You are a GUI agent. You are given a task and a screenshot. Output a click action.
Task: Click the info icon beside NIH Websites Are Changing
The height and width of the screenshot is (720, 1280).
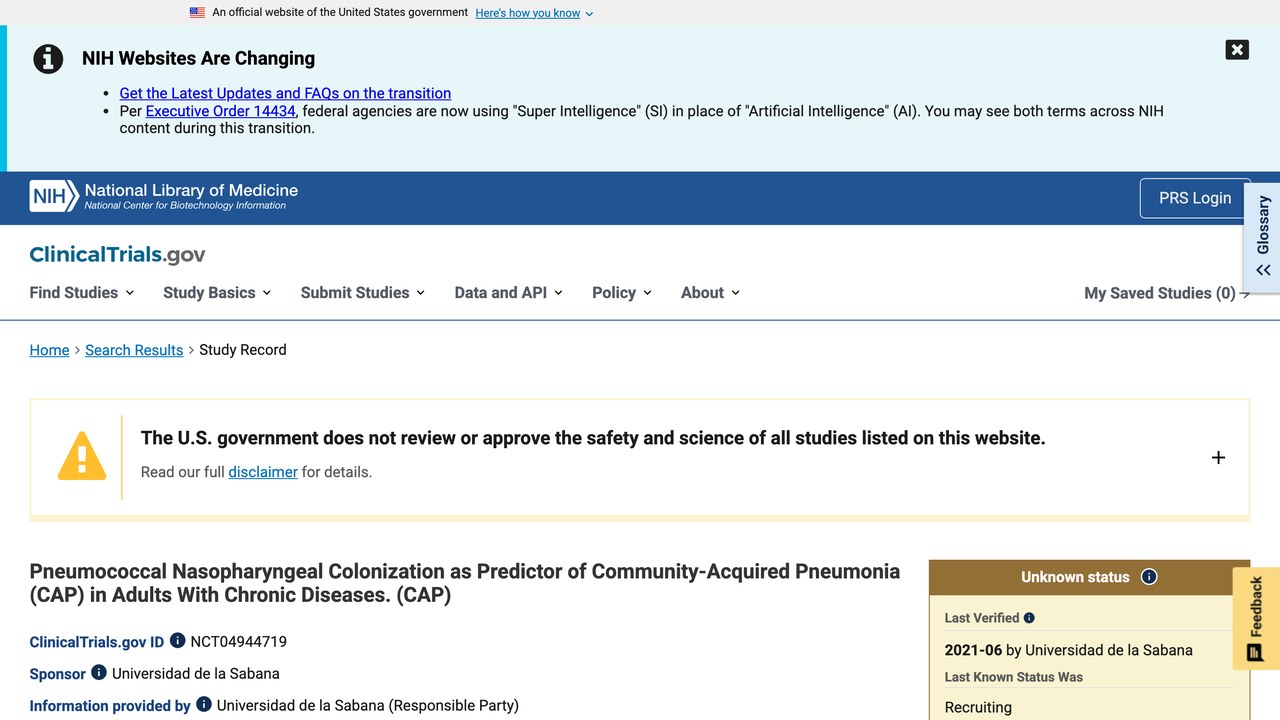point(48,59)
